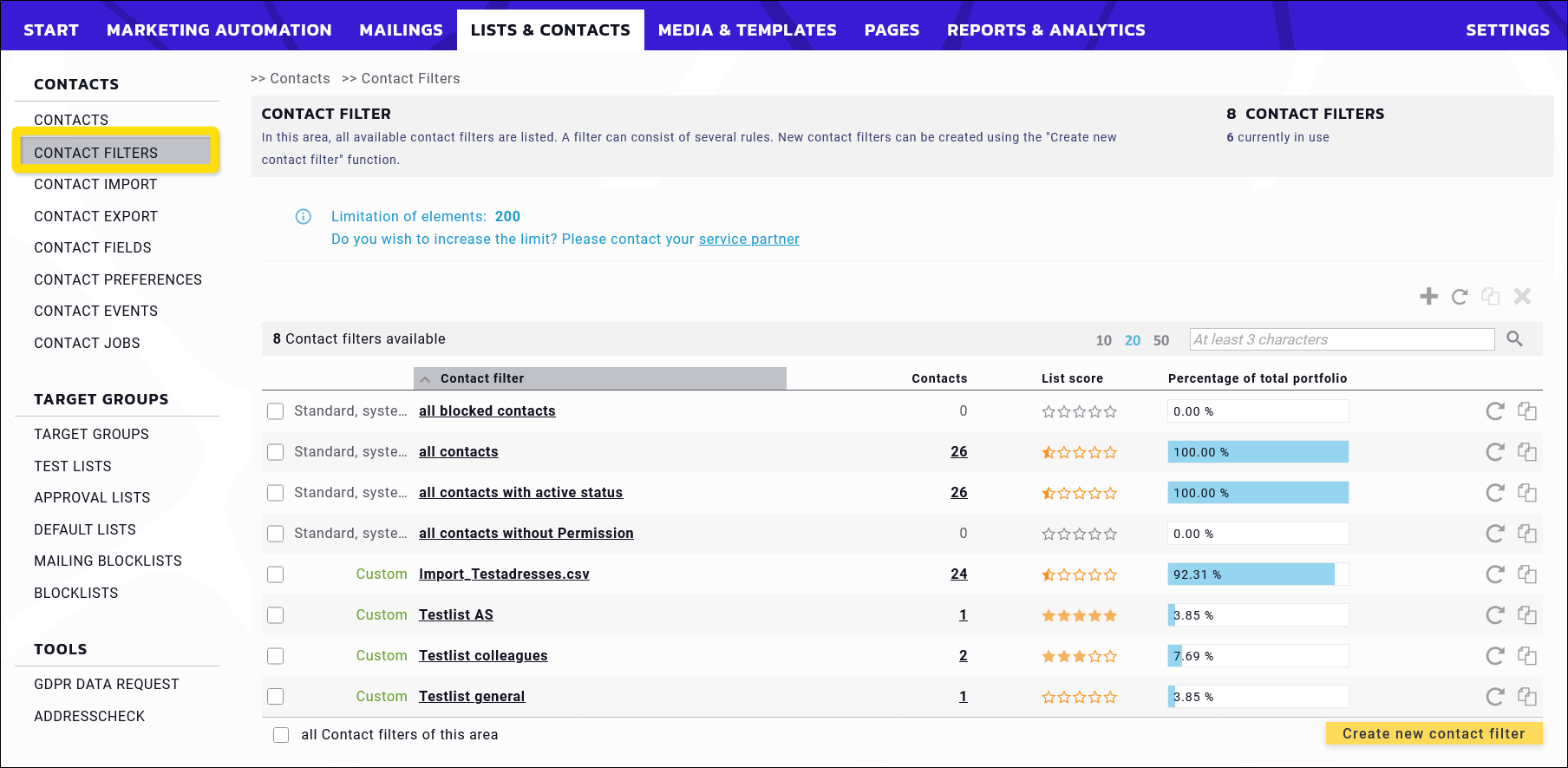Open the Pages tab

click(892, 30)
